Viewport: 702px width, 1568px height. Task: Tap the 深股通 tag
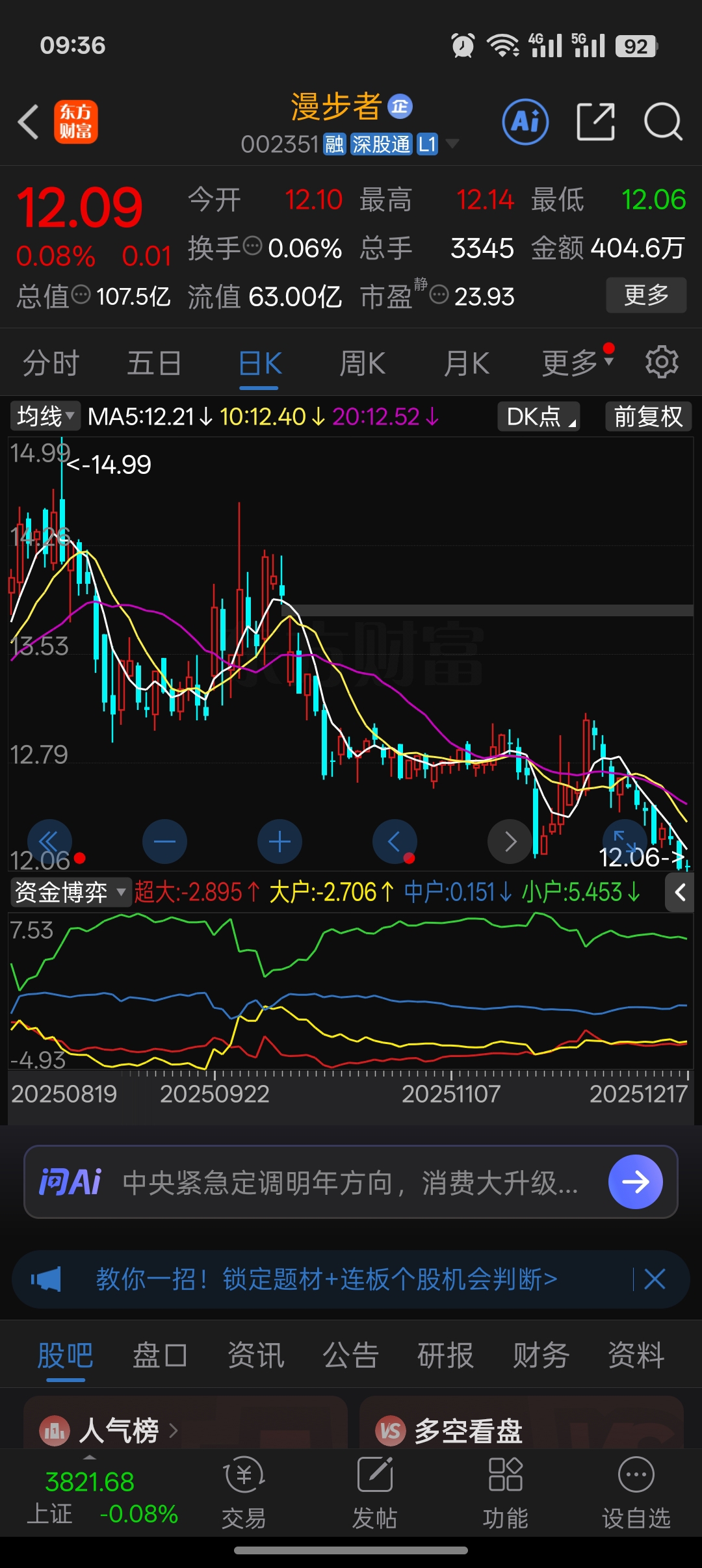[x=381, y=144]
